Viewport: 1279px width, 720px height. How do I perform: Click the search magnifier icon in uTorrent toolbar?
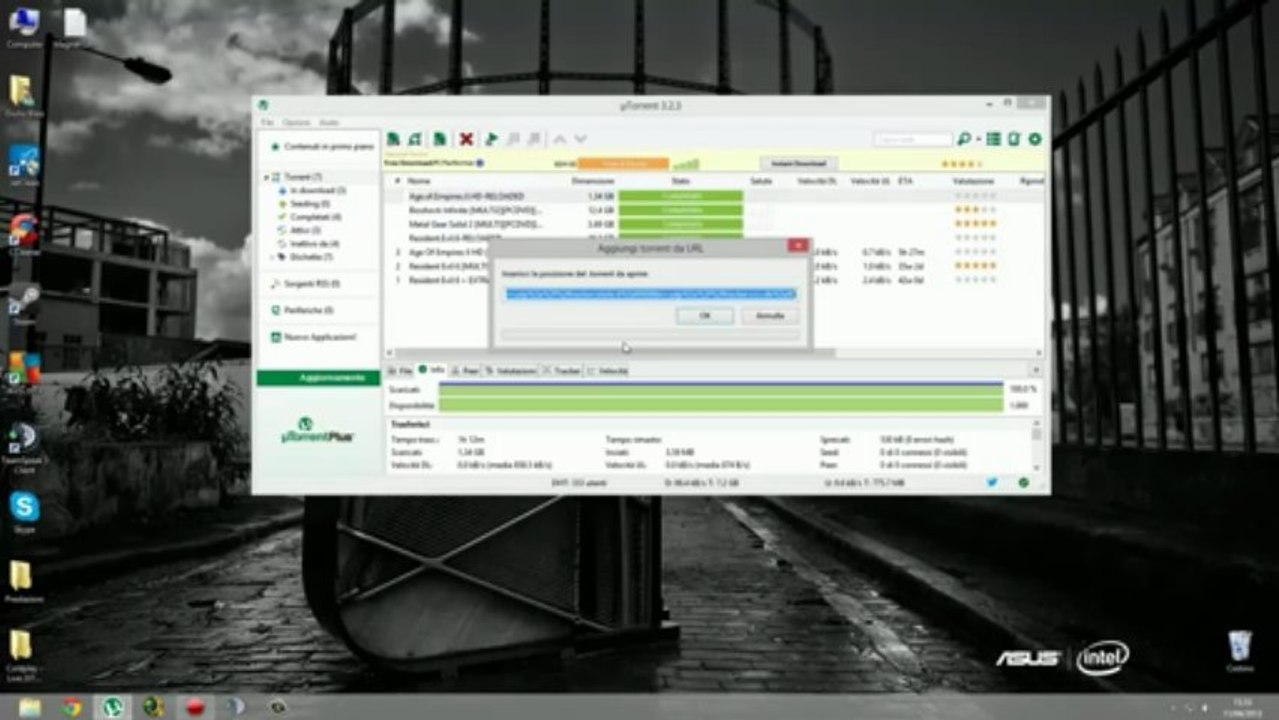[x=963, y=139]
